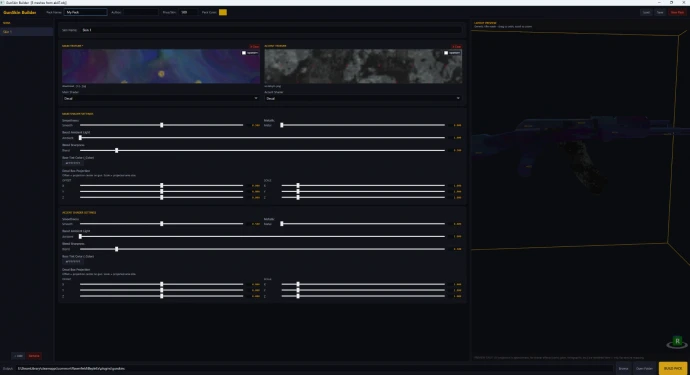Image resolution: width=690 pixels, height=375 pixels.
Task: Open the Main Shader dropdown
Action: click(161, 99)
